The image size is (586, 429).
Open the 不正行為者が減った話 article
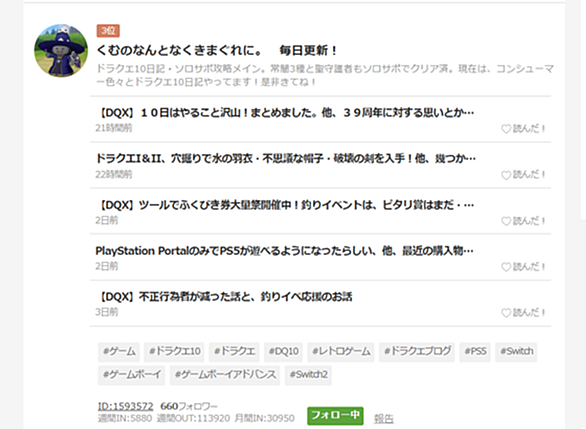[x=224, y=297]
